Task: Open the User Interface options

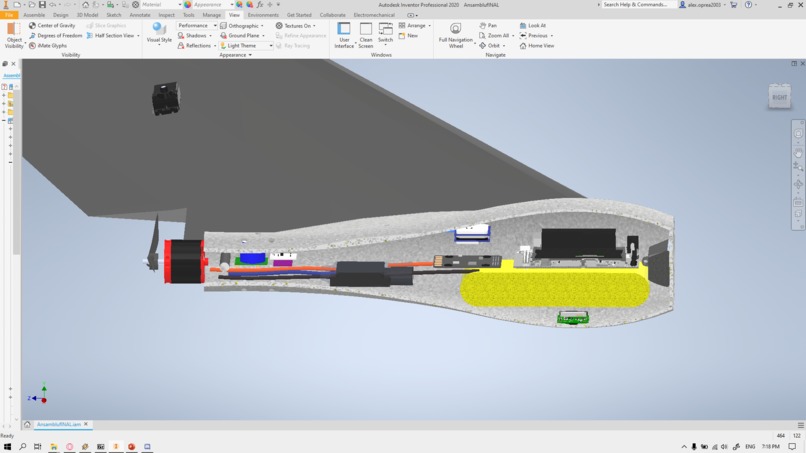Action: click(344, 35)
